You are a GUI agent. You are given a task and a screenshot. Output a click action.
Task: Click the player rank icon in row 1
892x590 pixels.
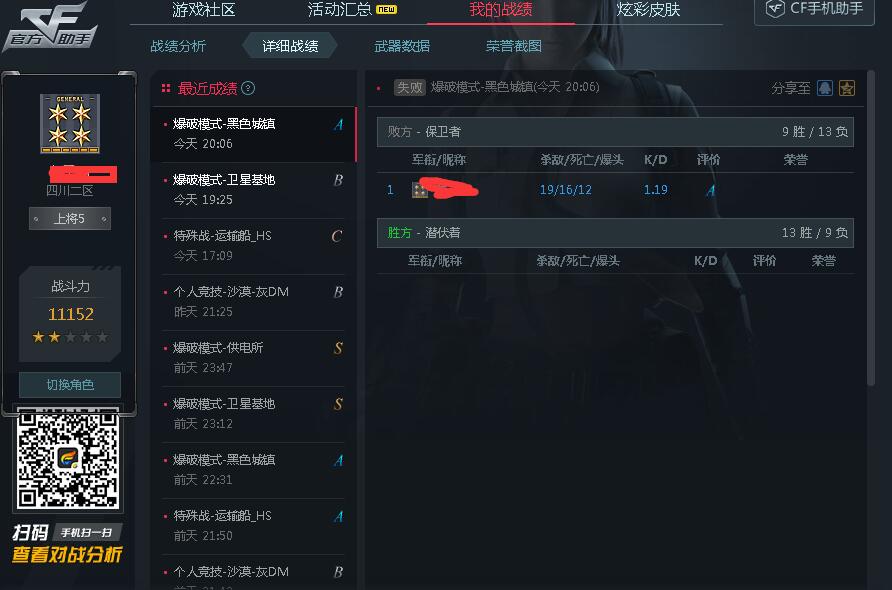pos(420,189)
